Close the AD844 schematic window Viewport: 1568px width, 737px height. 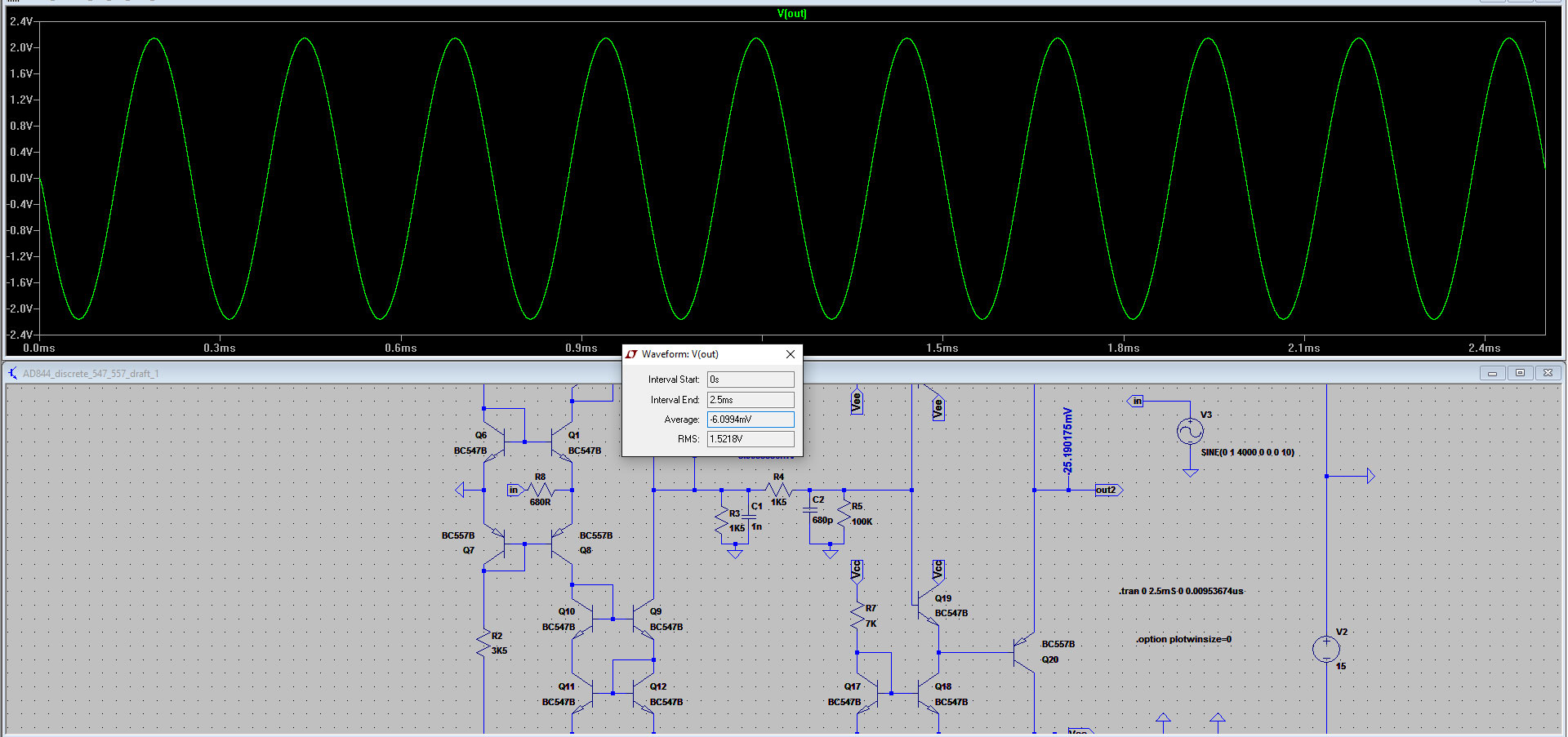[1548, 373]
